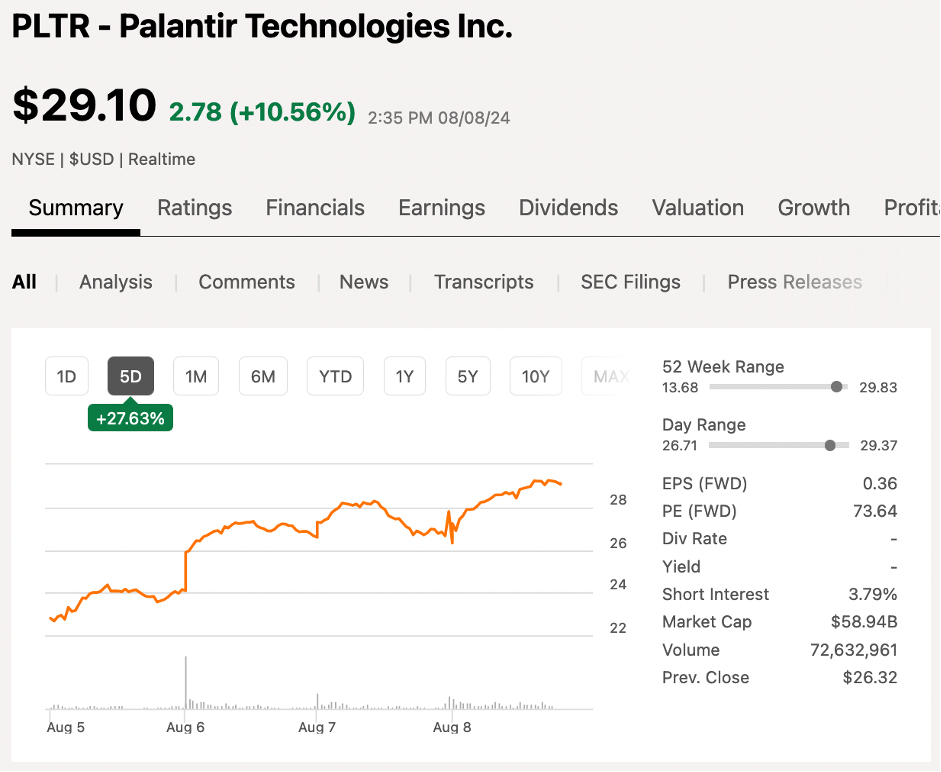Viewport: 941px width, 772px height.
Task: Show the Comments filter
Action: (247, 282)
